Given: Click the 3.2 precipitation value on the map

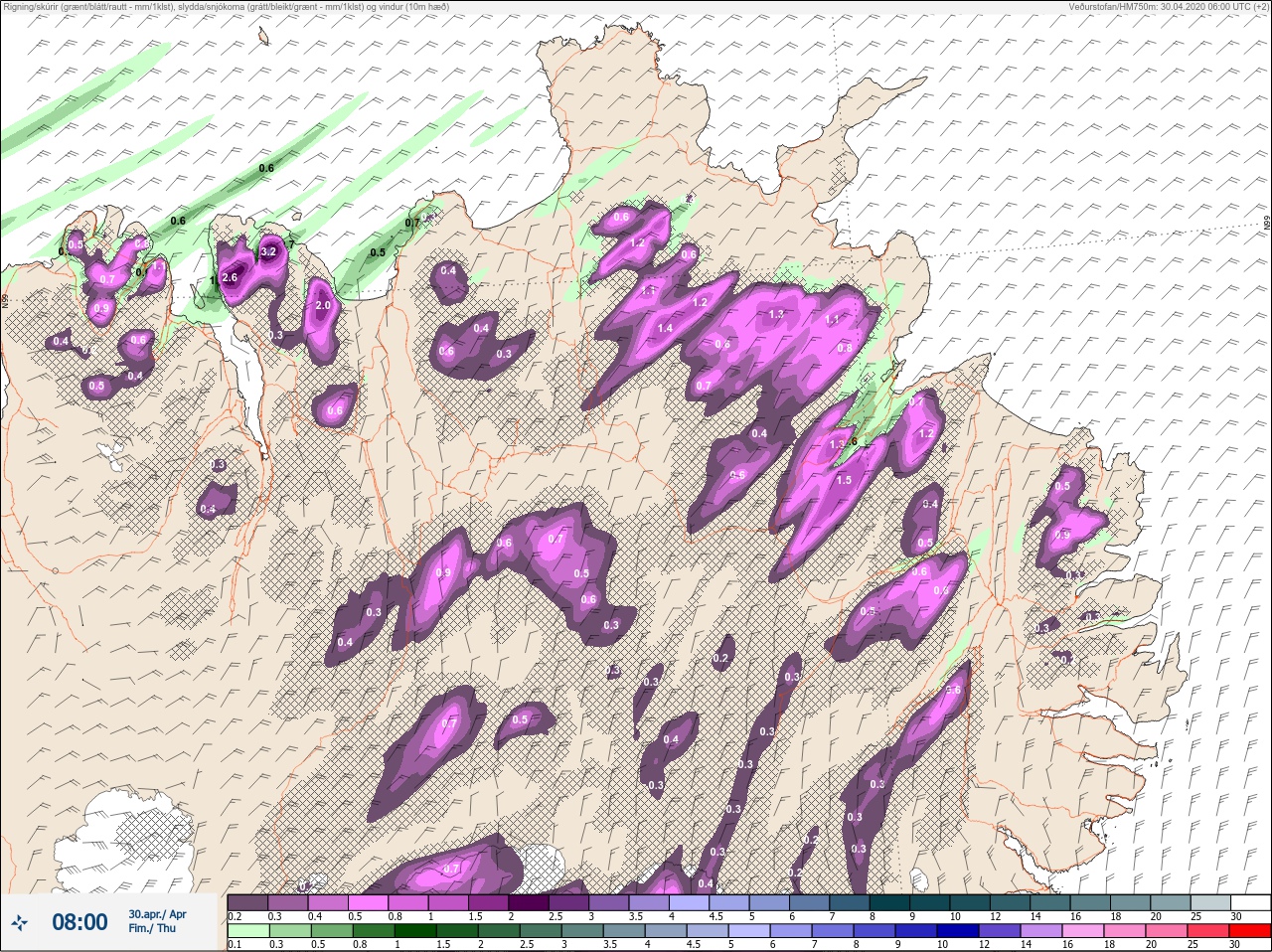Looking at the screenshot, I should point(268,252).
